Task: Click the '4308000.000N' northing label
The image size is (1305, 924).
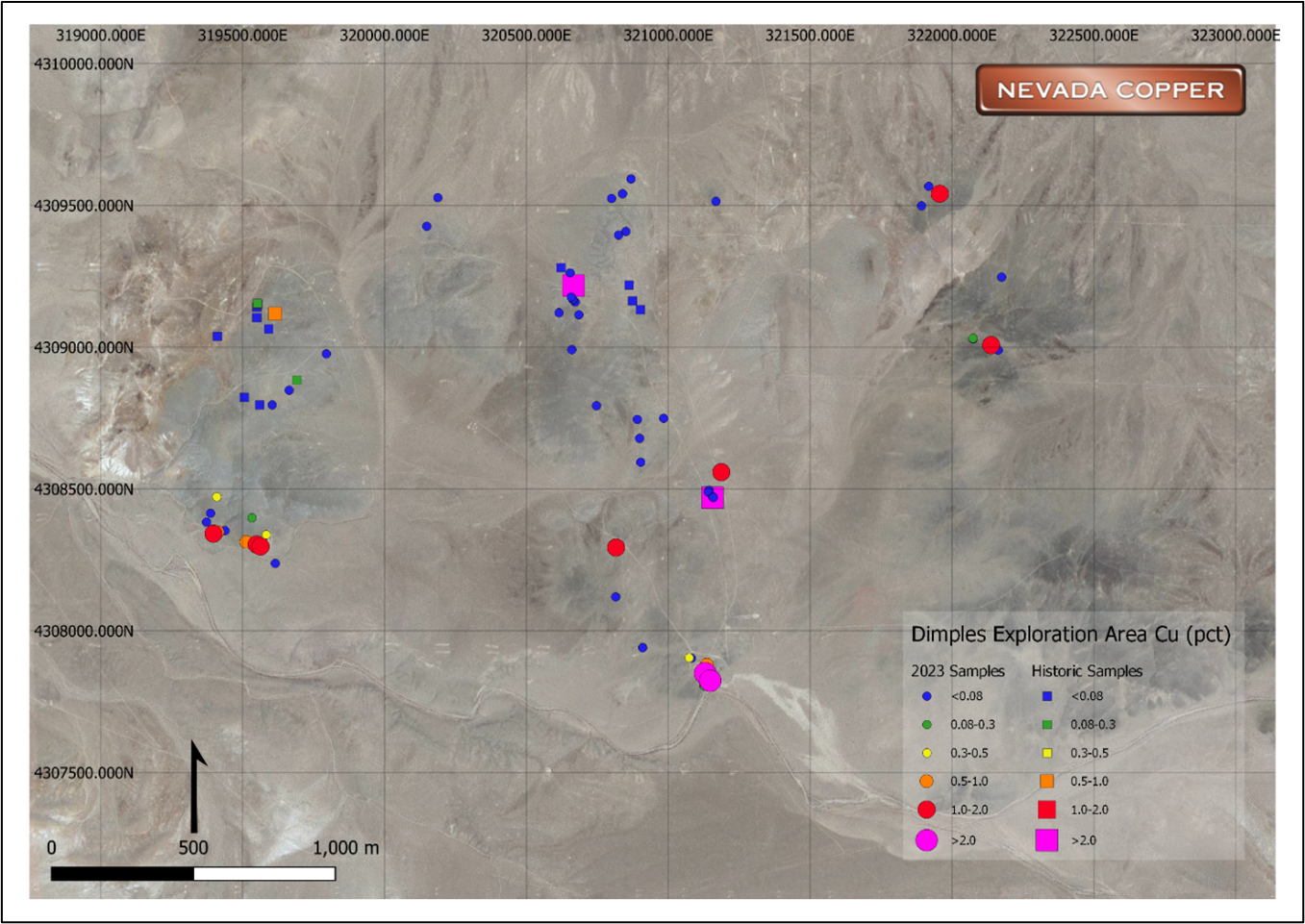Action: click(x=84, y=631)
